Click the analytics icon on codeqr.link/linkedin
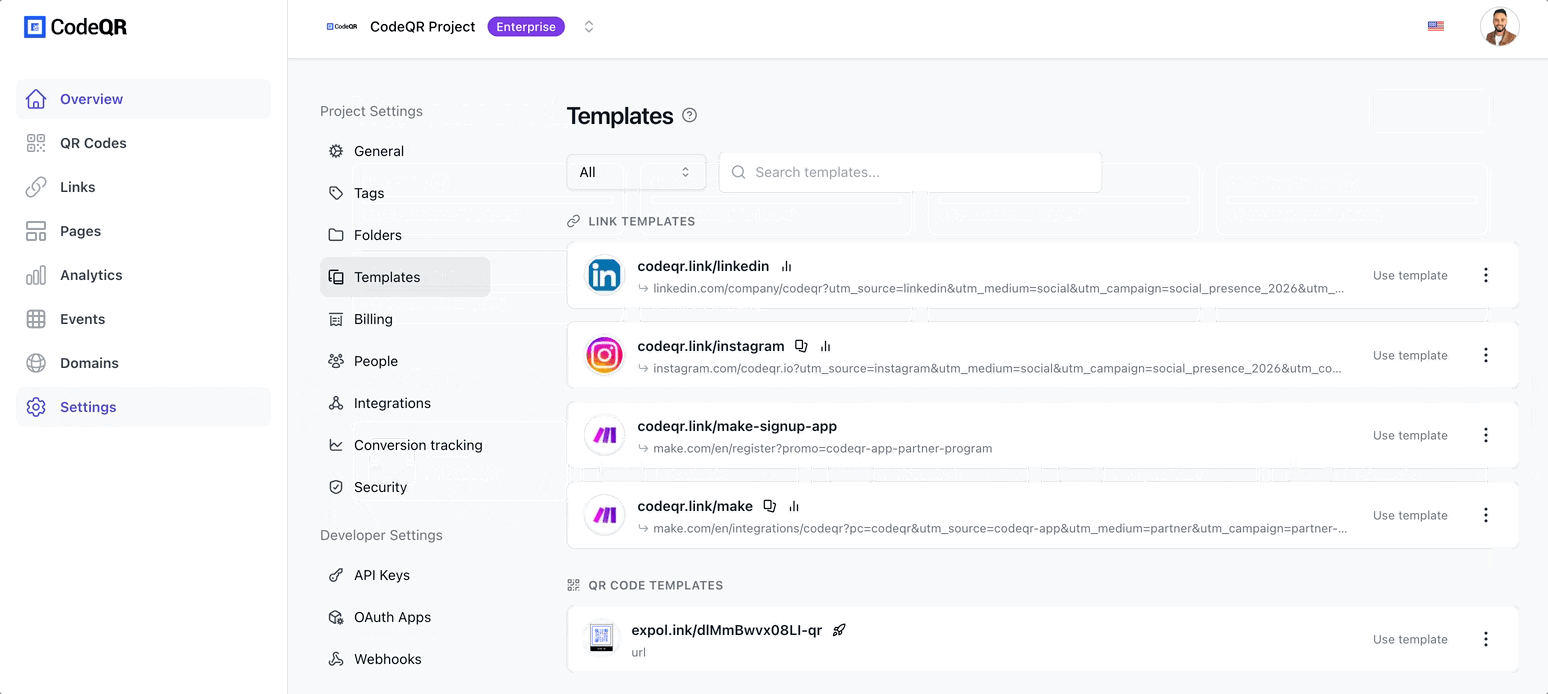This screenshot has height=694, width=1548. pos(786,266)
